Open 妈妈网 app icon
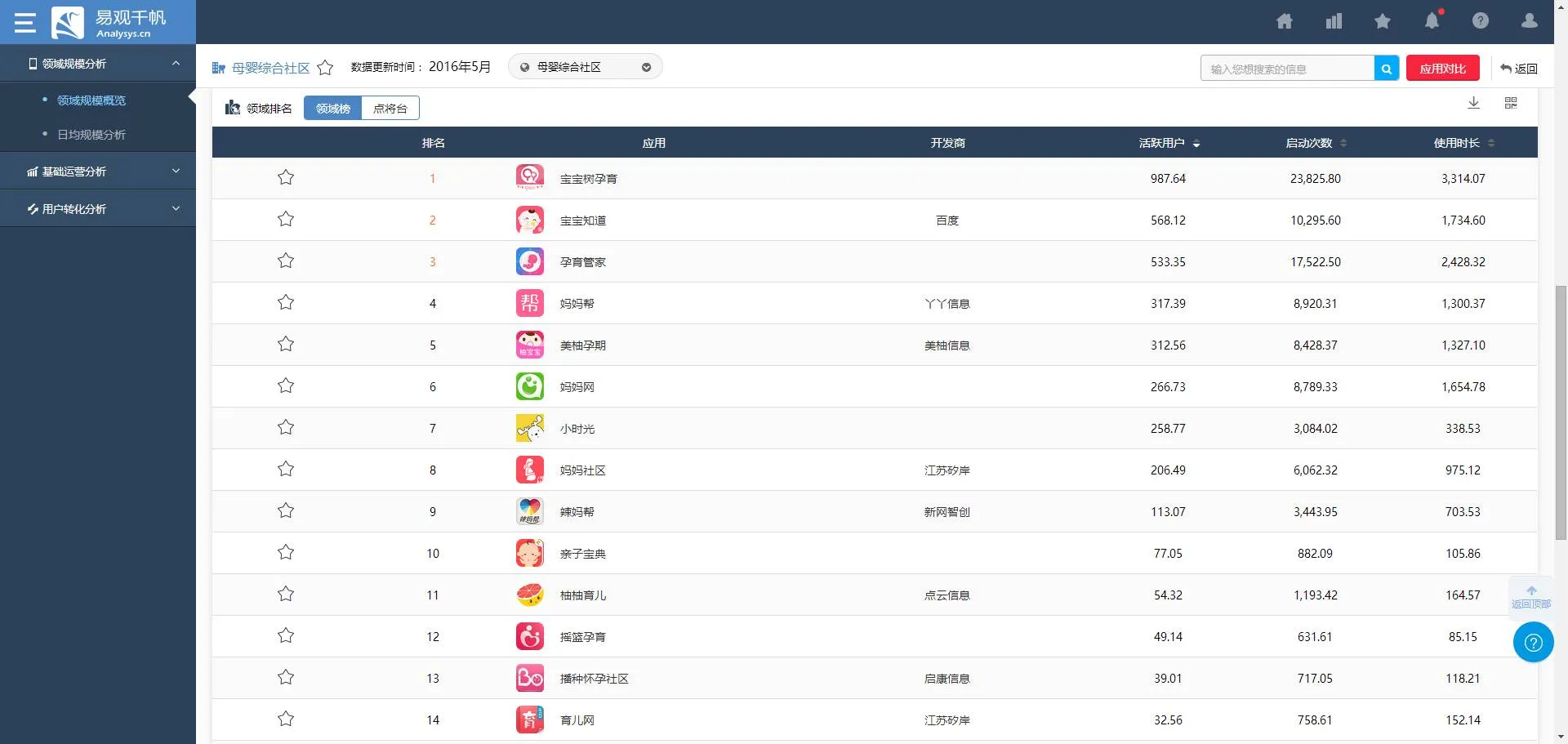This screenshot has height=744, width=1568. coord(530,386)
